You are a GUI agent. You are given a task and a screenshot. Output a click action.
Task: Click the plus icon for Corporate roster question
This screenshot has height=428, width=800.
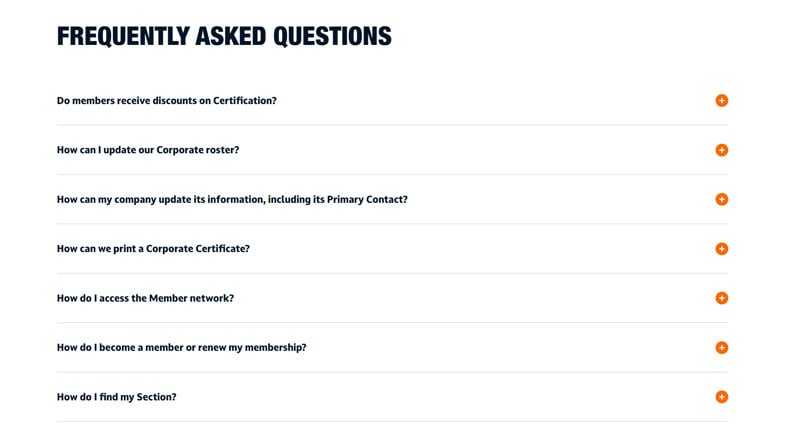click(x=722, y=150)
